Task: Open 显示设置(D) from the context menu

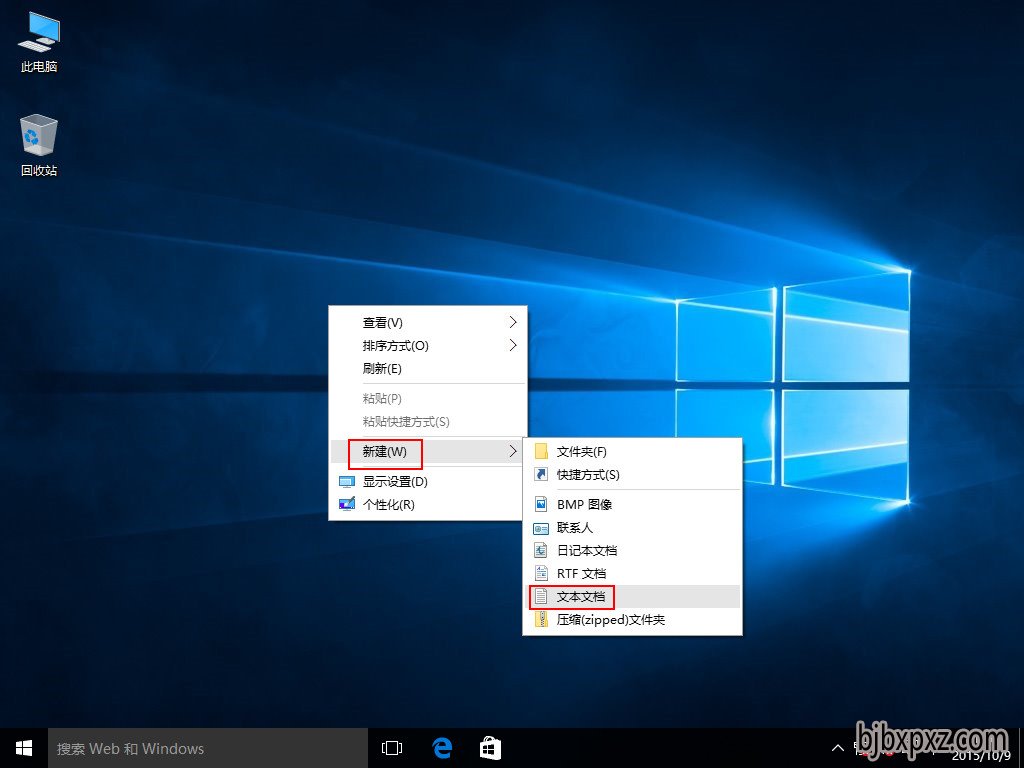Action: click(428, 482)
